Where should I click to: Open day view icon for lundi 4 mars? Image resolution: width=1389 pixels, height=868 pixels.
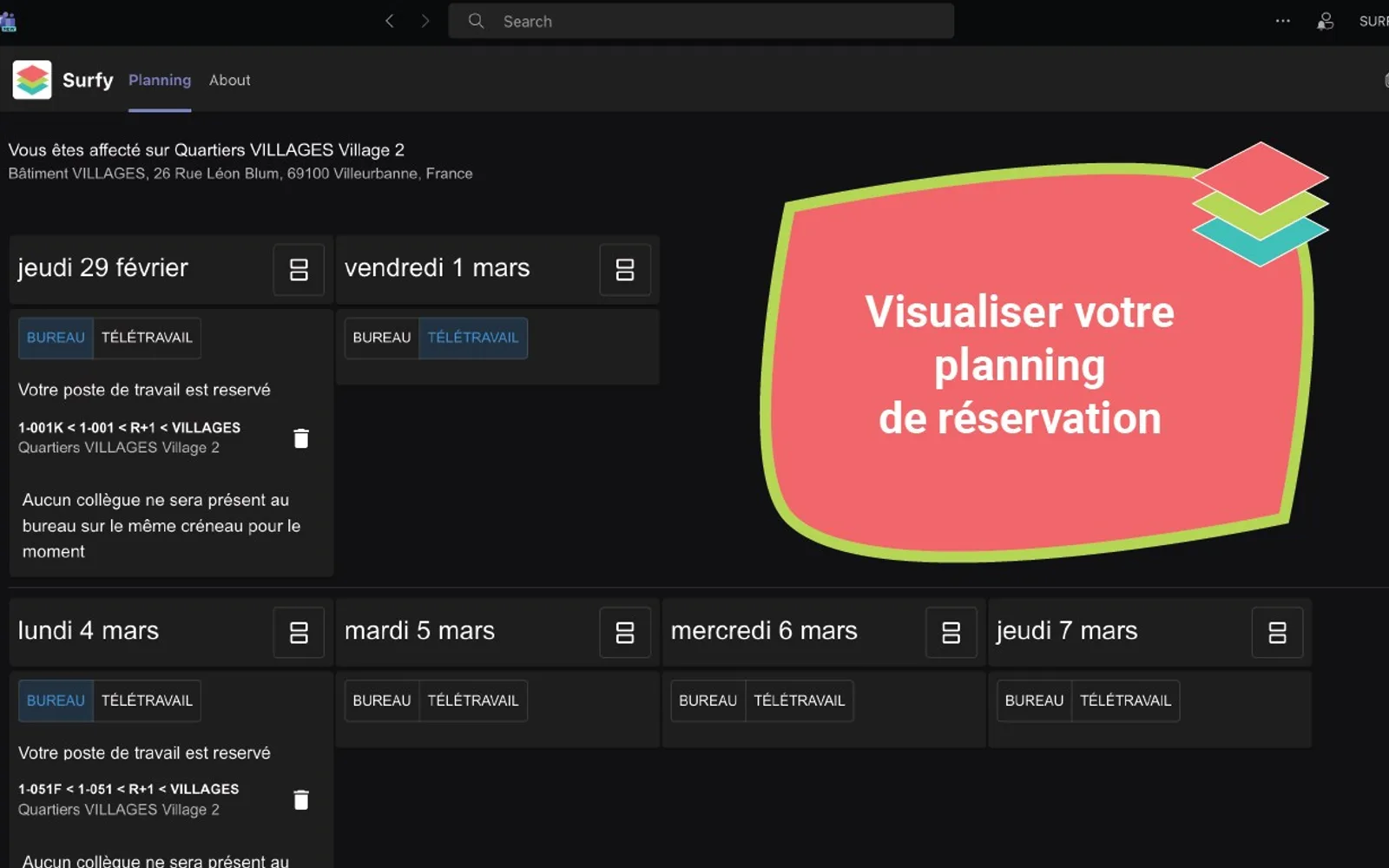[x=299, y=633]
